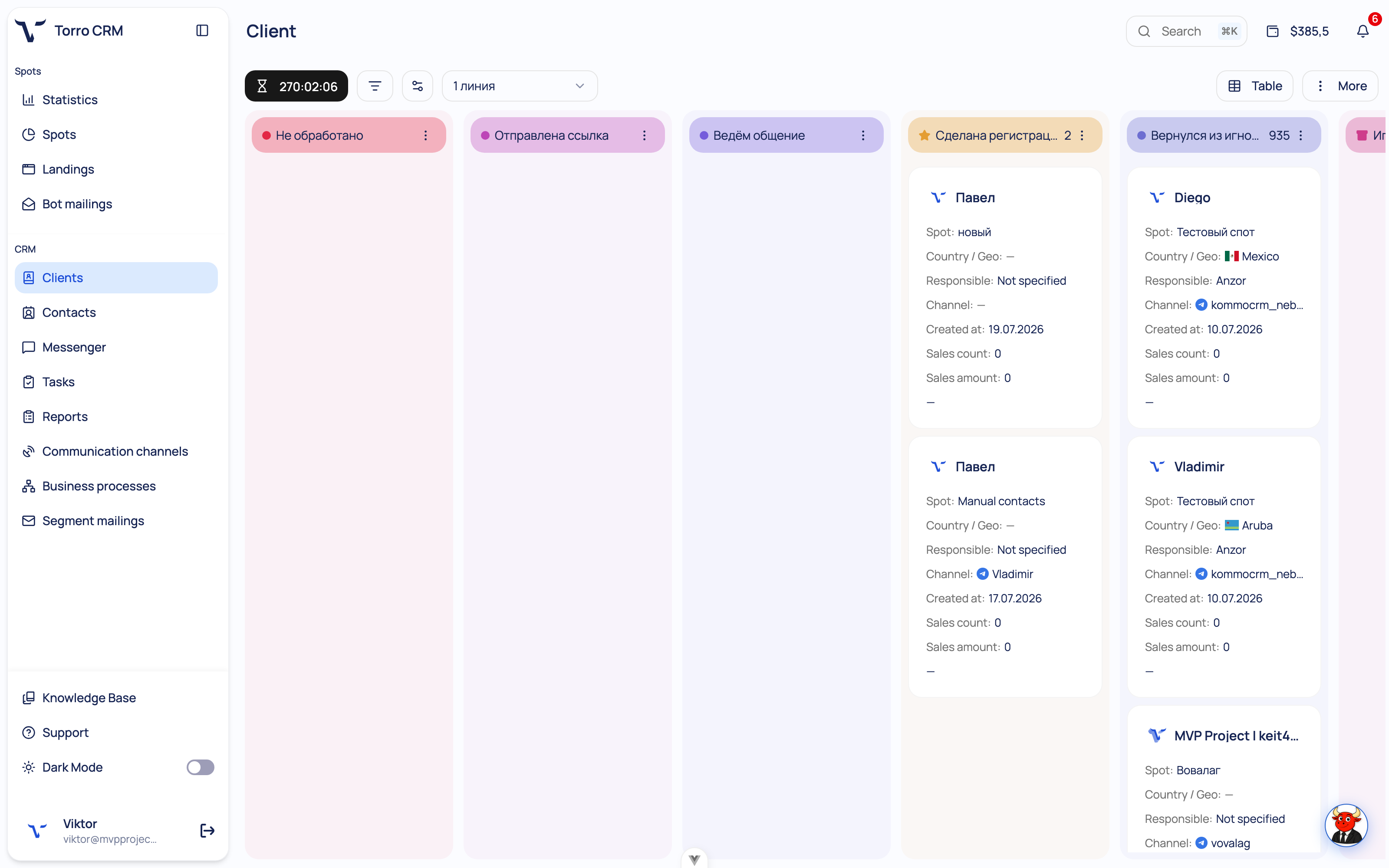Screen dimensions: 1389x868
Task: Click the count 935 in column header
Action: 1279,135
